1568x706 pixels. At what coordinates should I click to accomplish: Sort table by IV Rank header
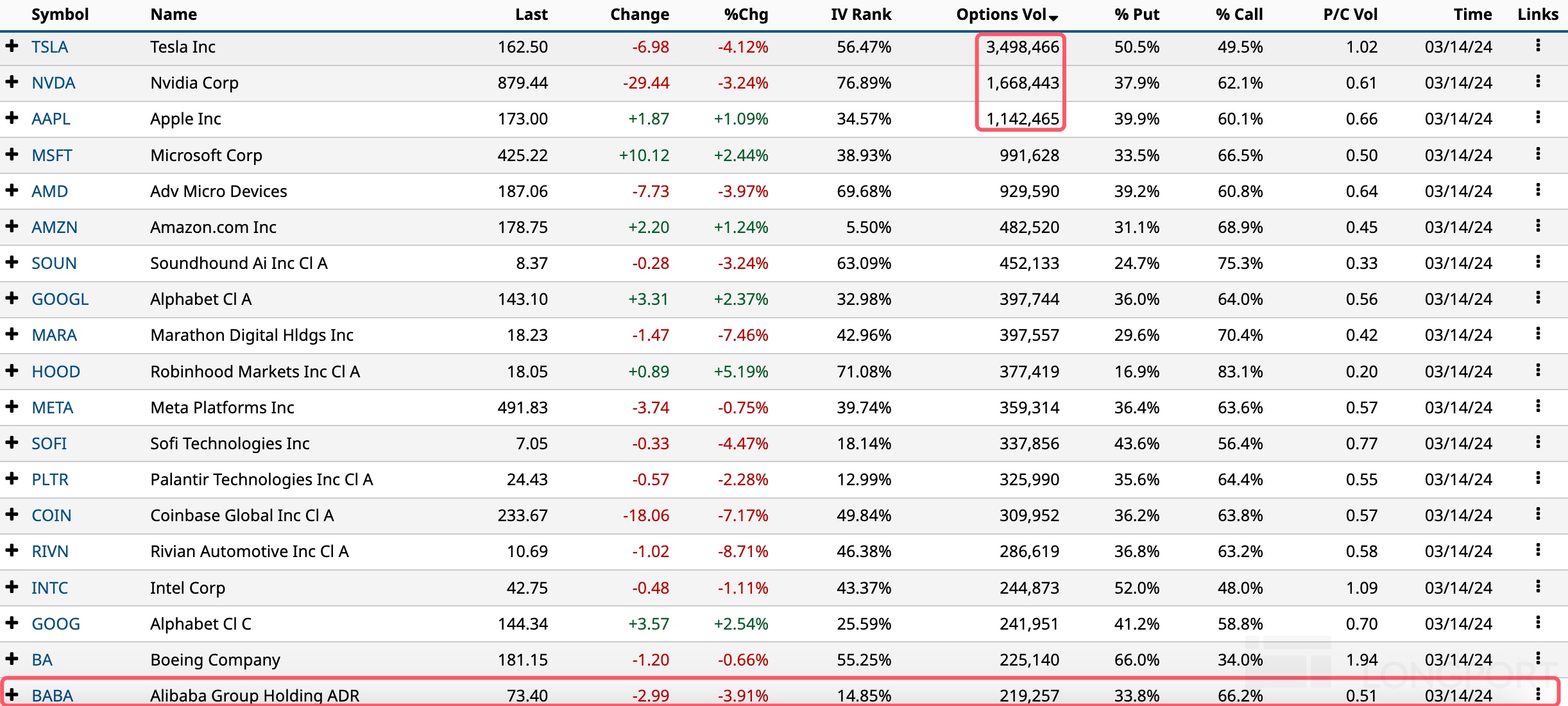(860, 15)
